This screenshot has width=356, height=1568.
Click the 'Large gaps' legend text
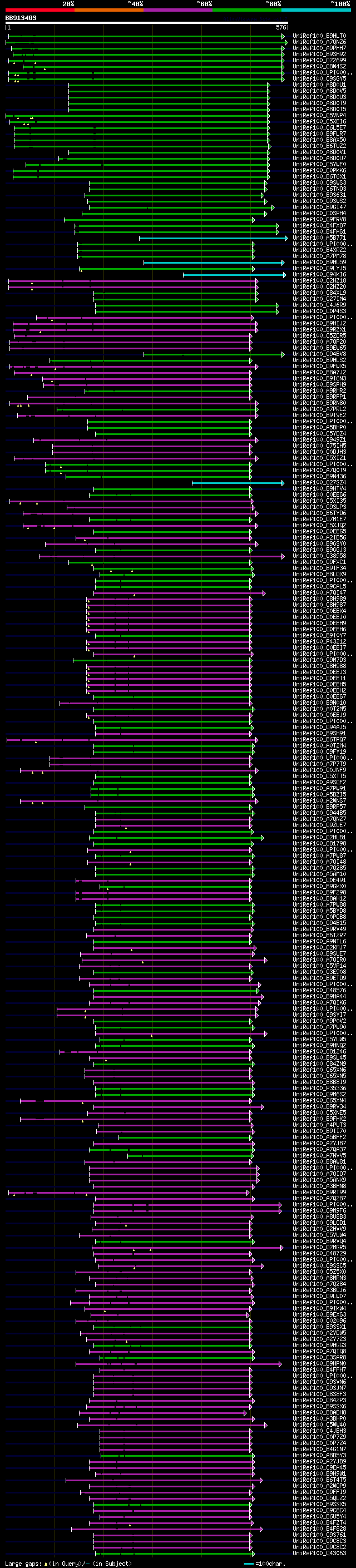[x=23, y=1564]
